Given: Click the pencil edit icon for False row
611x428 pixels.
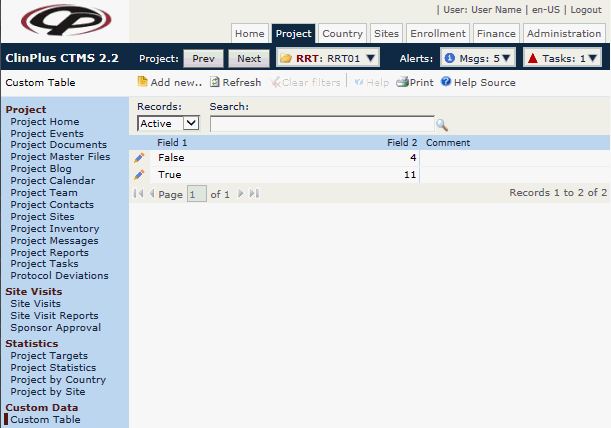Looking at the screenshot, I should tap(138, 158).
